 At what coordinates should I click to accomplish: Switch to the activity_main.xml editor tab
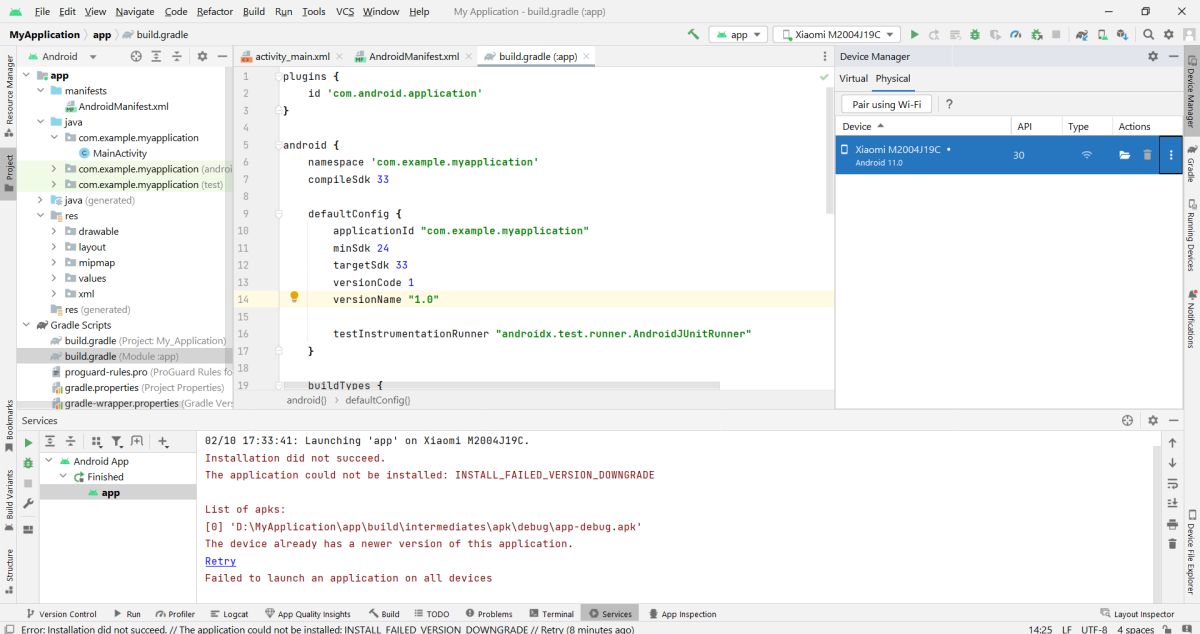292,57
